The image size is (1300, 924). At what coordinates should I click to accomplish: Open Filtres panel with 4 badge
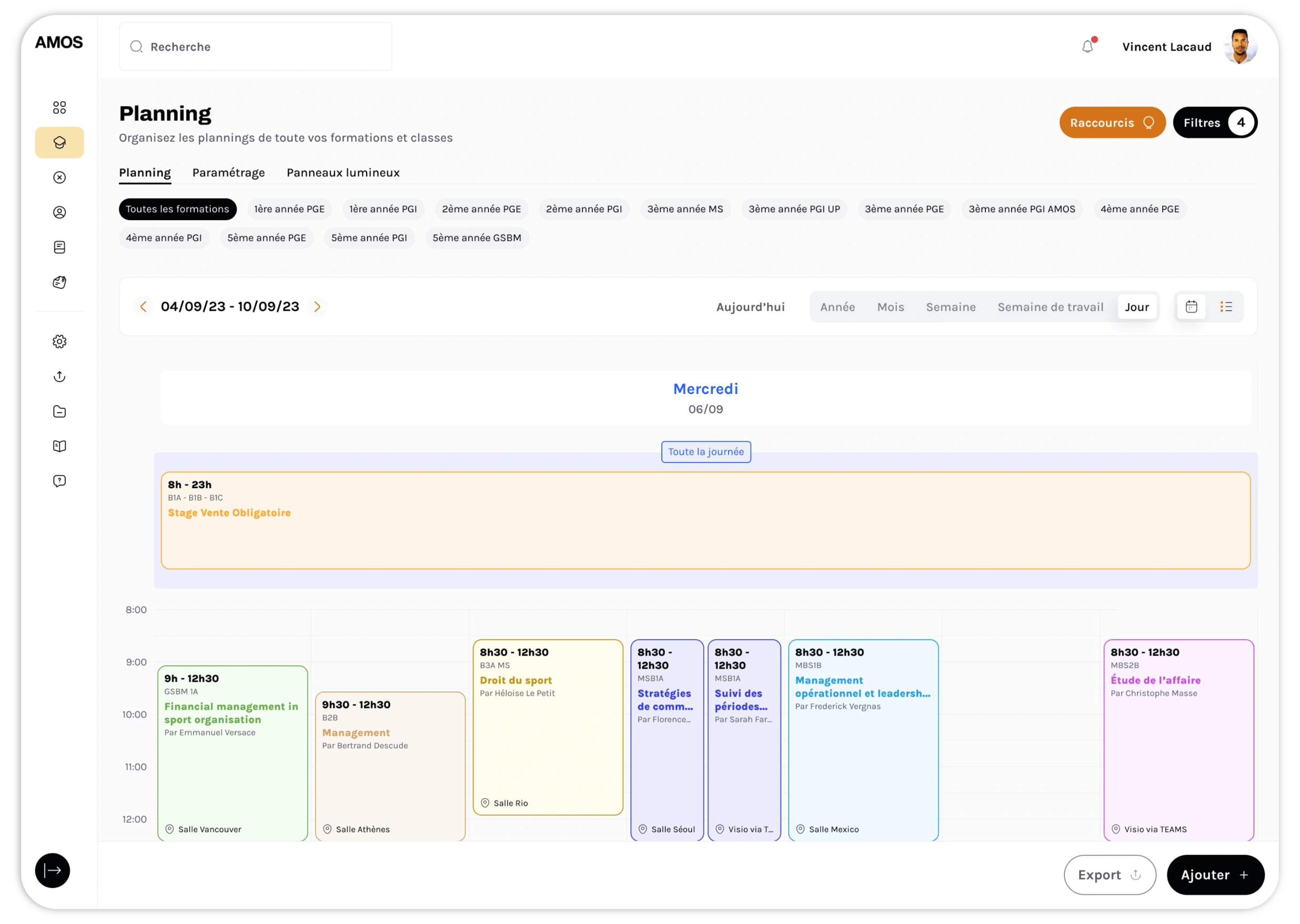point(1215,123)
